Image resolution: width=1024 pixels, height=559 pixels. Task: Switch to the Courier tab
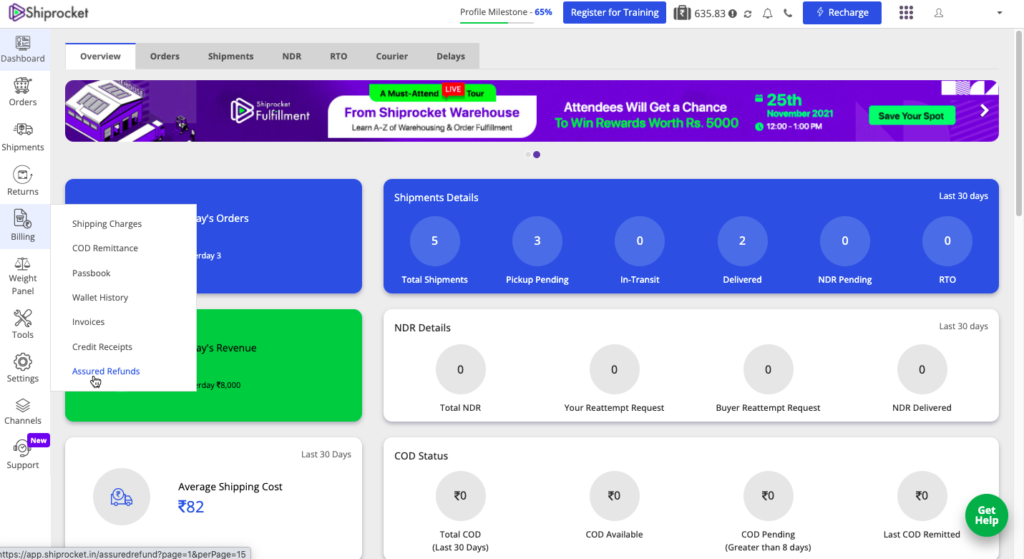coord(392,56)
